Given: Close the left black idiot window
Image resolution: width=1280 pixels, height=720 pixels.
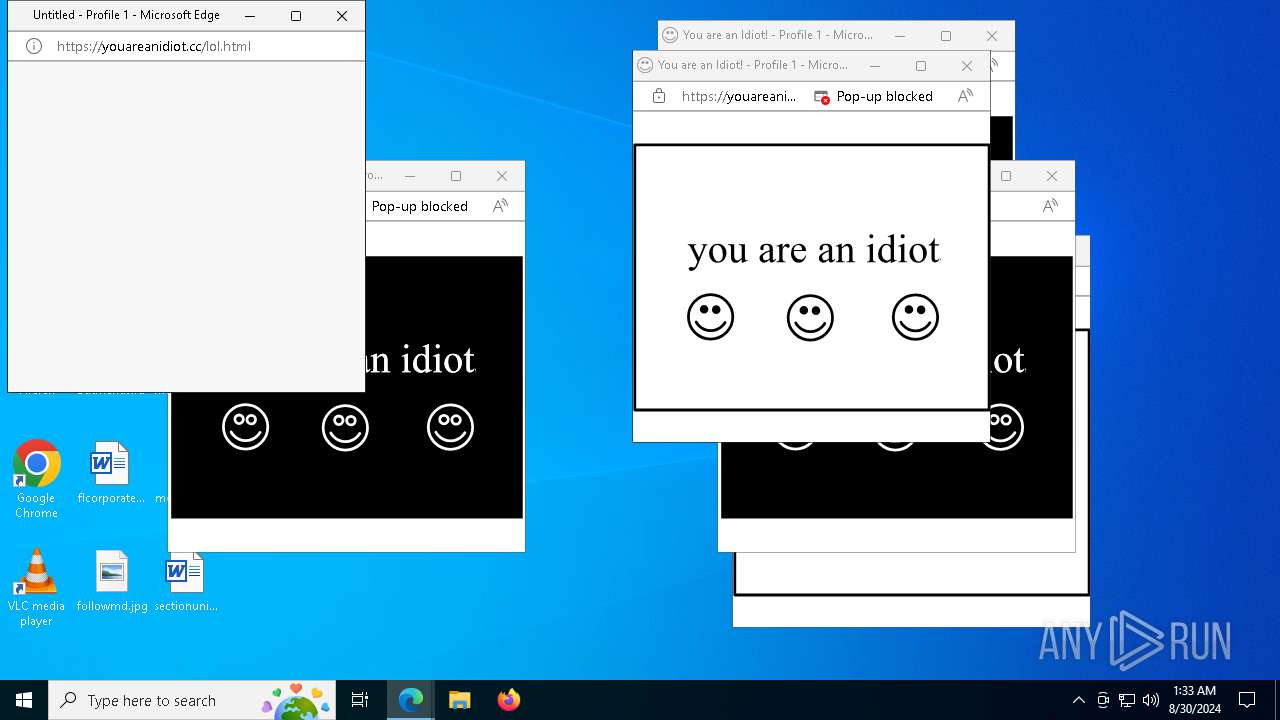Looking at the screenshot, I should click(502, 176).
